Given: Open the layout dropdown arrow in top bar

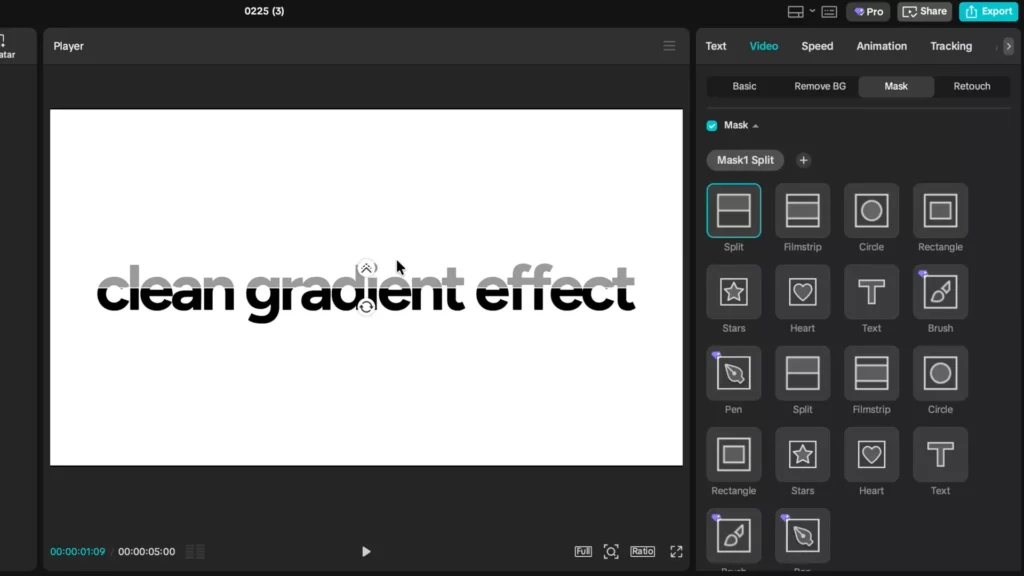Looking at the screenshot, I should click(812, 11).
